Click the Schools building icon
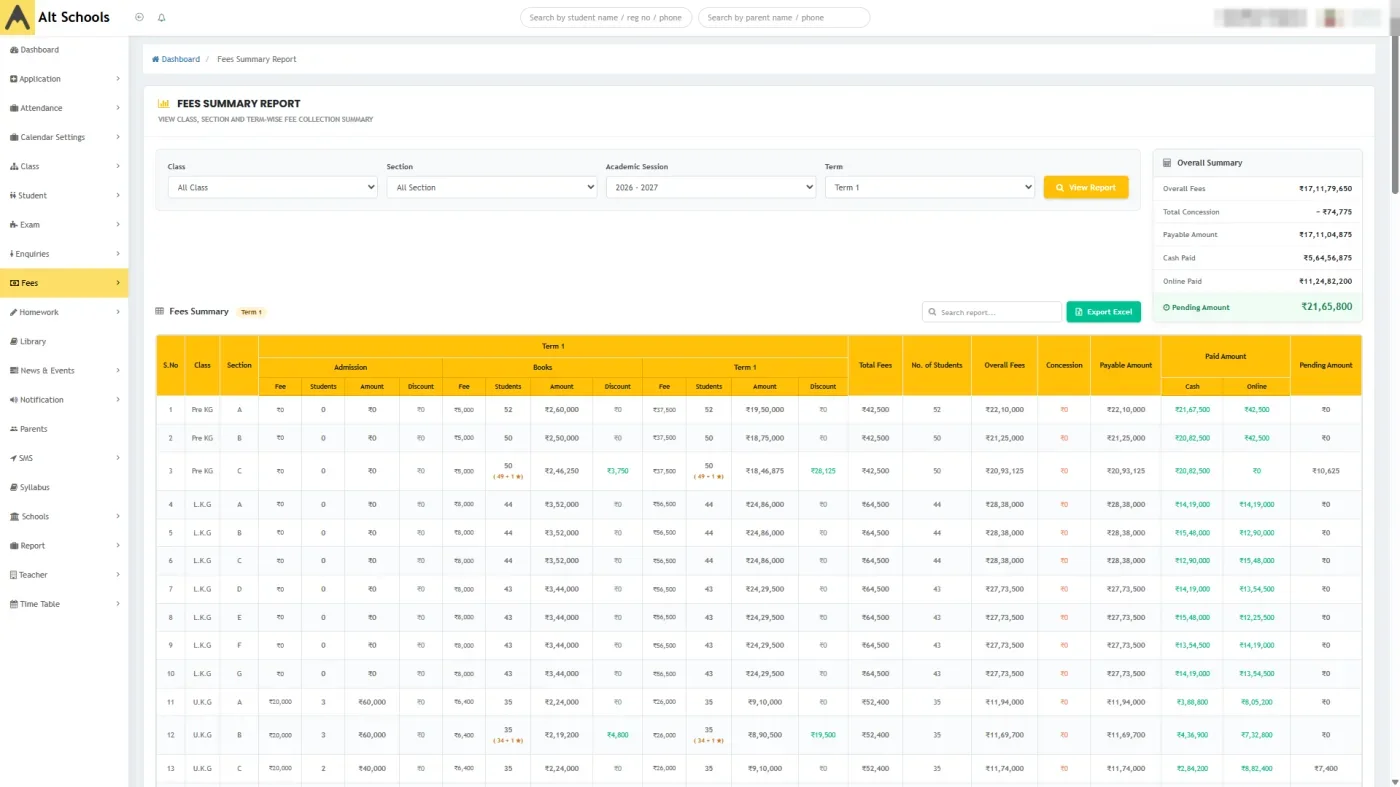The height and width of the screenshot is (787, 1400). pyautogui.click(x=14, y=516)
